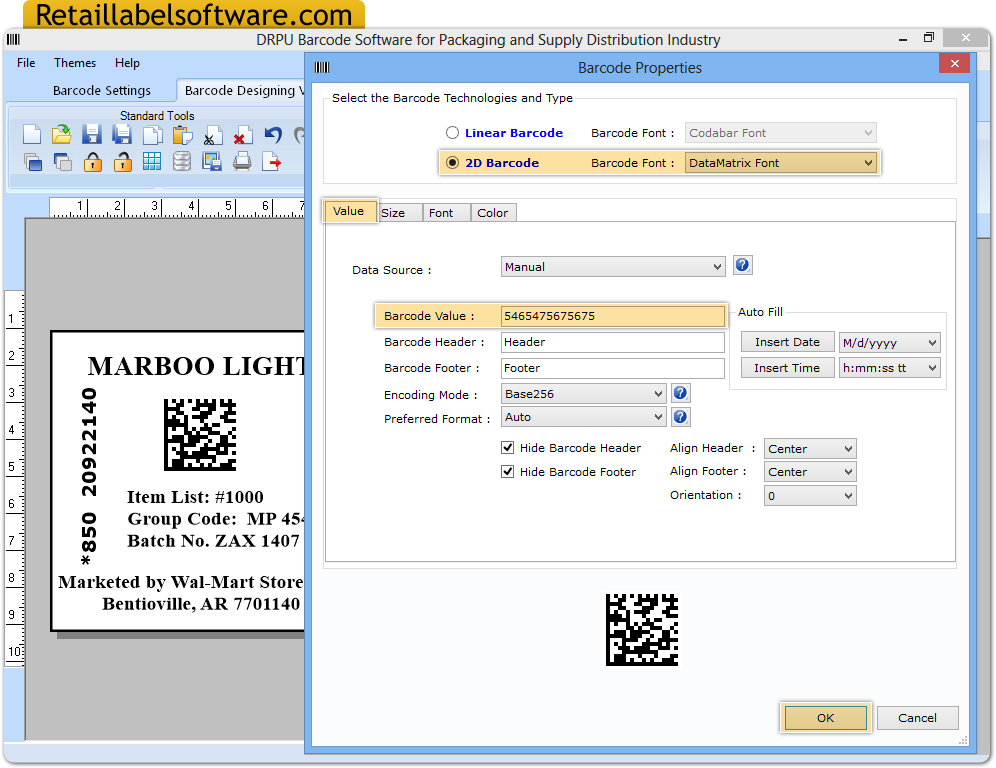996x768 pixels.
Task: Toggle Hide Barcode Header checkbox
Action: point(508,448)
